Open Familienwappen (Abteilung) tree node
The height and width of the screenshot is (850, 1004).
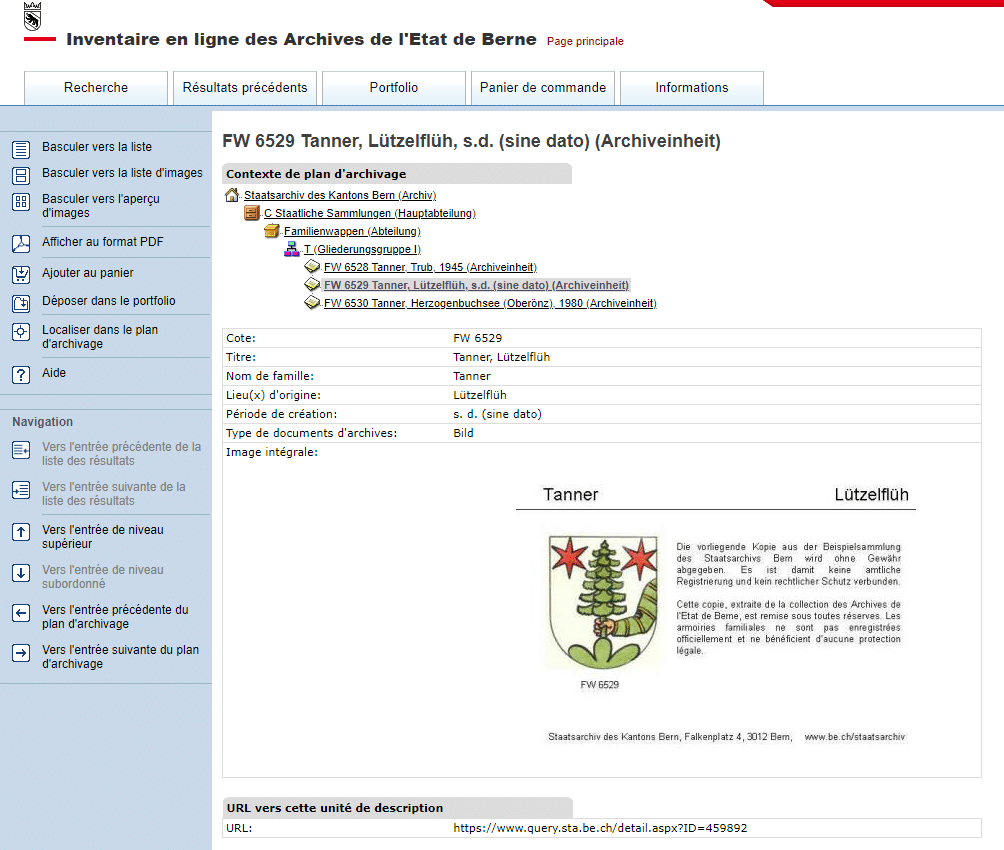pyautogui.click(x=352, y=231)
